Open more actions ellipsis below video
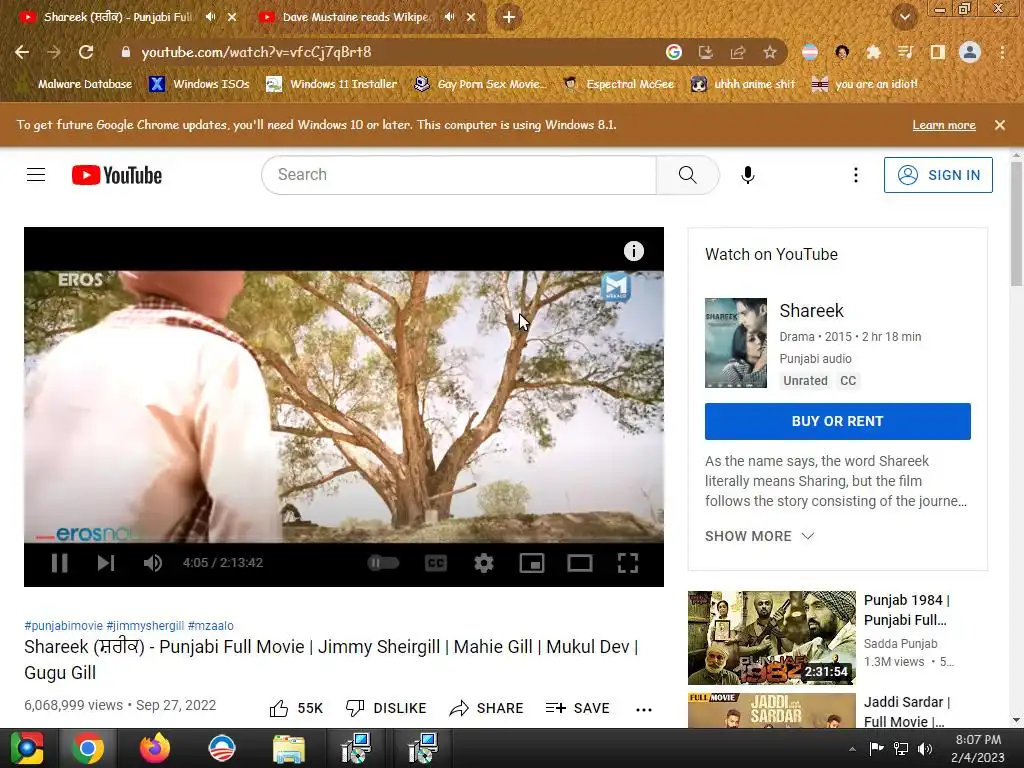 point(644,710)
